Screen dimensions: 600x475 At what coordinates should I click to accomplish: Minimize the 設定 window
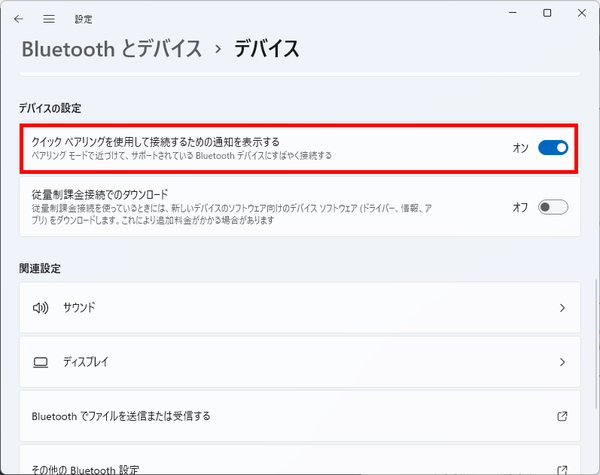pos(512,13)
